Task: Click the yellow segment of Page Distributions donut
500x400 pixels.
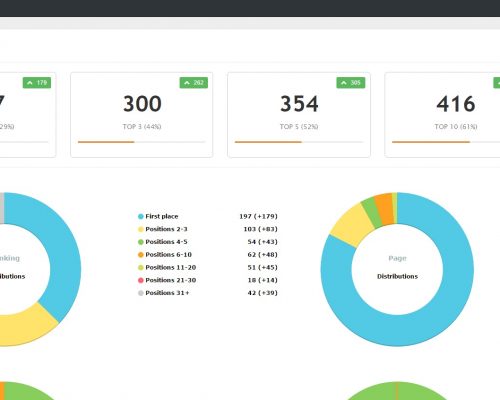Action: [350, 225]
